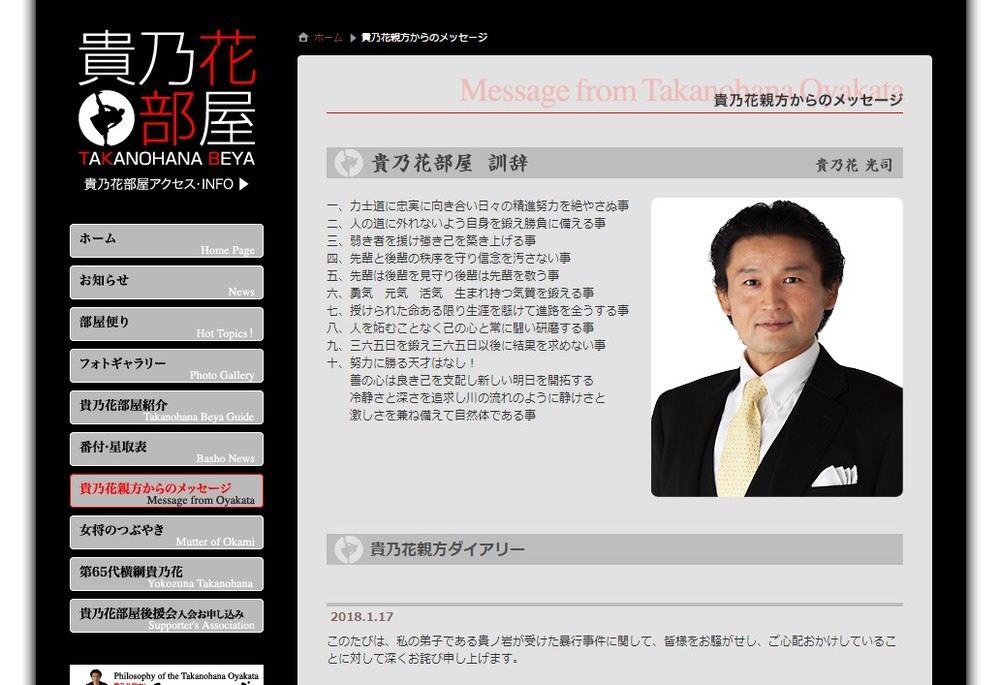Open 番付・星取表 Basho News

click(166, 449)
